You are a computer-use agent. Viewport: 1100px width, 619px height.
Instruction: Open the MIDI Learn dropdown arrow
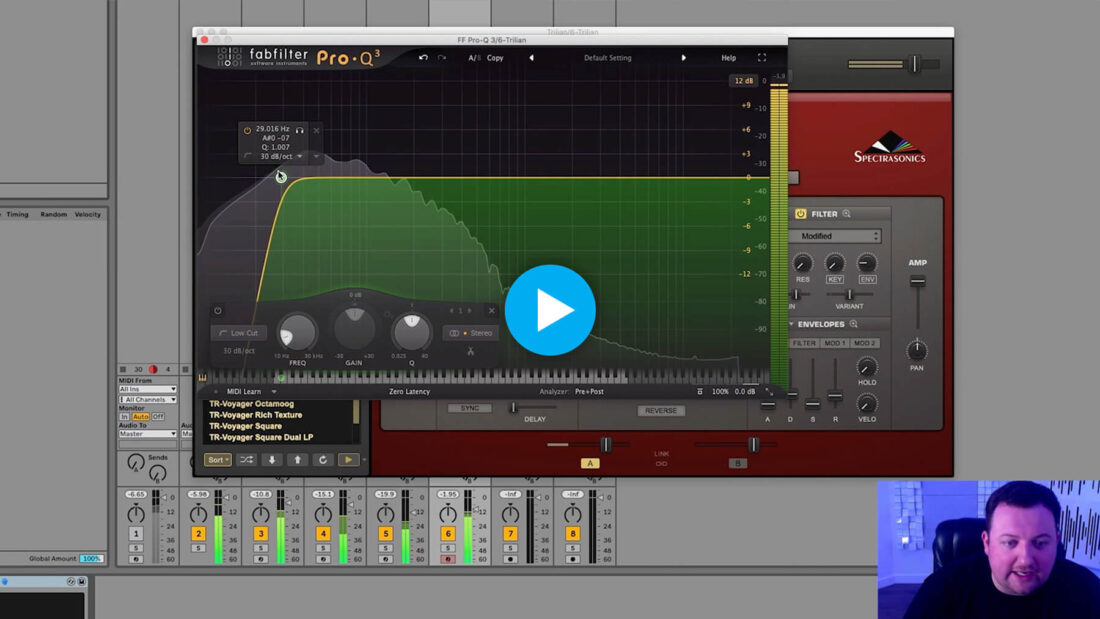[x=274, y=392]
